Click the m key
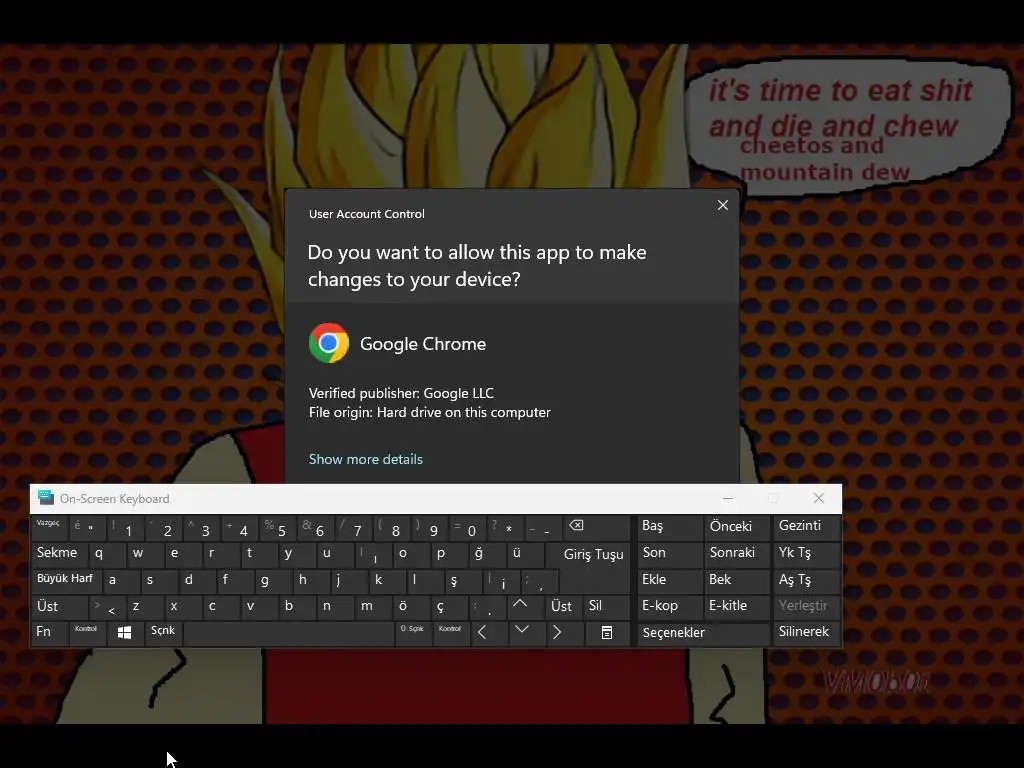1024x768 pixels. click(x=373, y=606)
